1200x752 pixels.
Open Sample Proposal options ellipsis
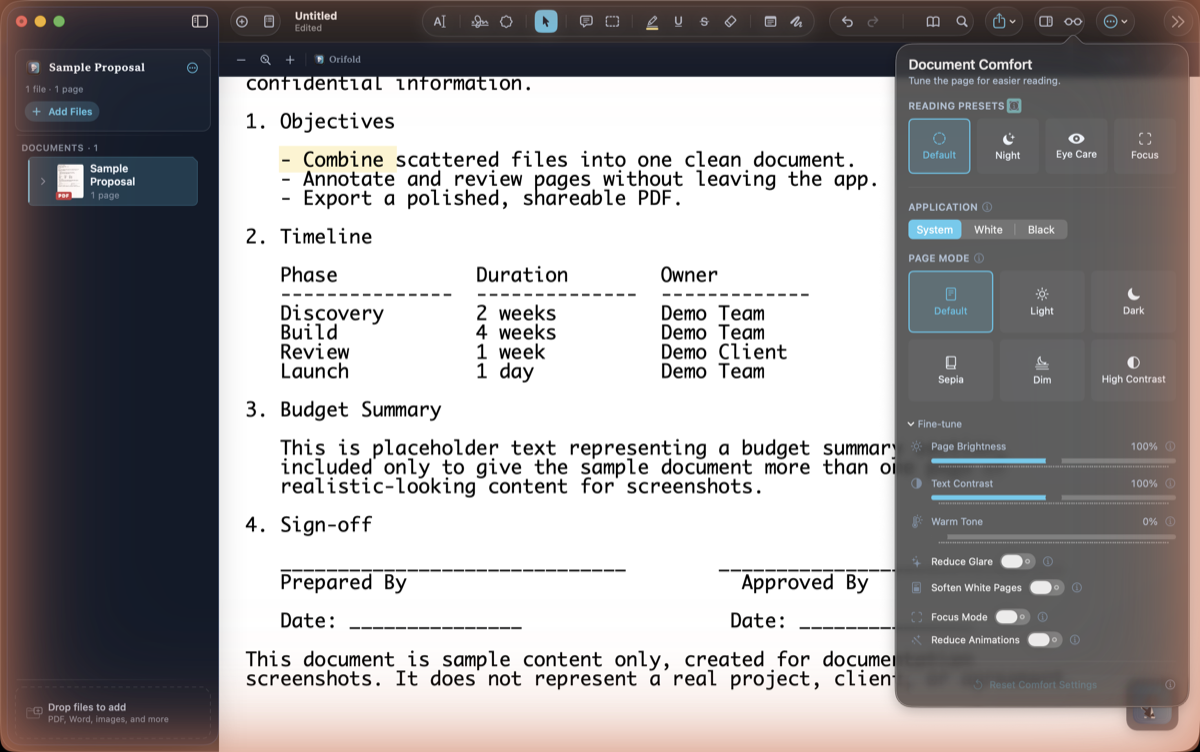193,68
